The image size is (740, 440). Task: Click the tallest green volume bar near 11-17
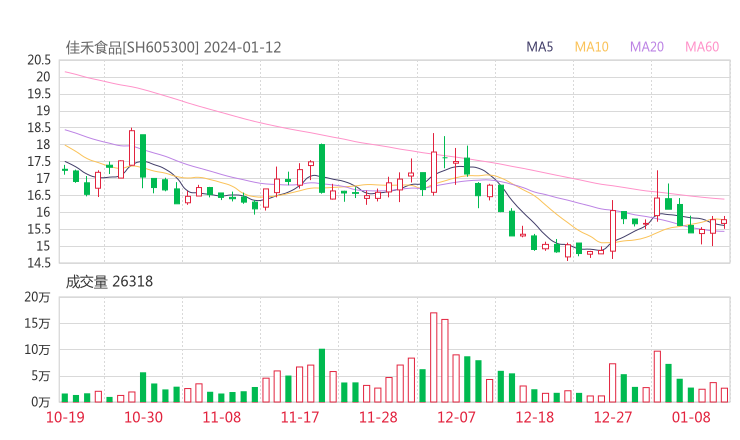[322, 376]
